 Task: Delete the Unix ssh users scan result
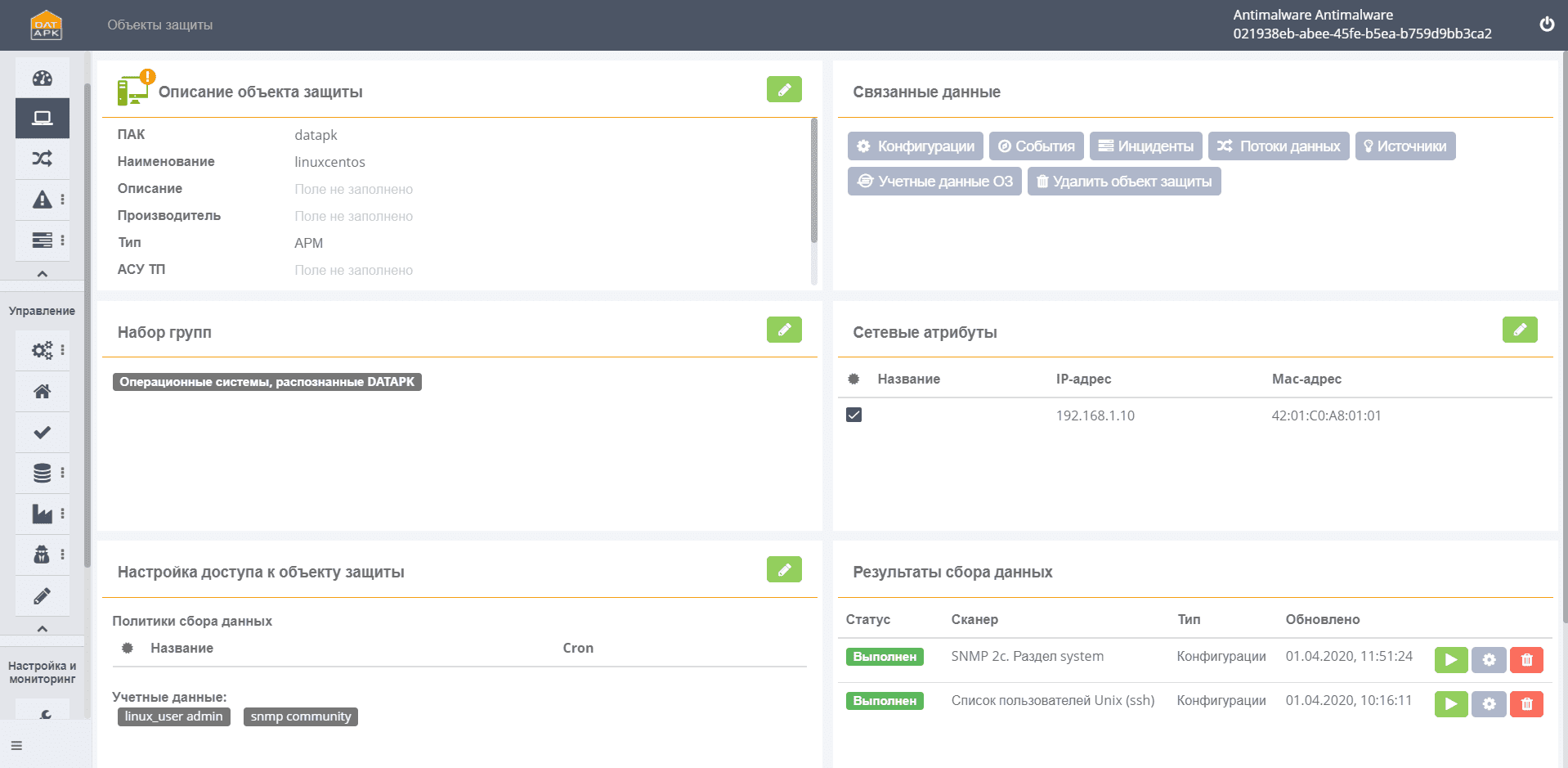click(x=1525, y=704)
